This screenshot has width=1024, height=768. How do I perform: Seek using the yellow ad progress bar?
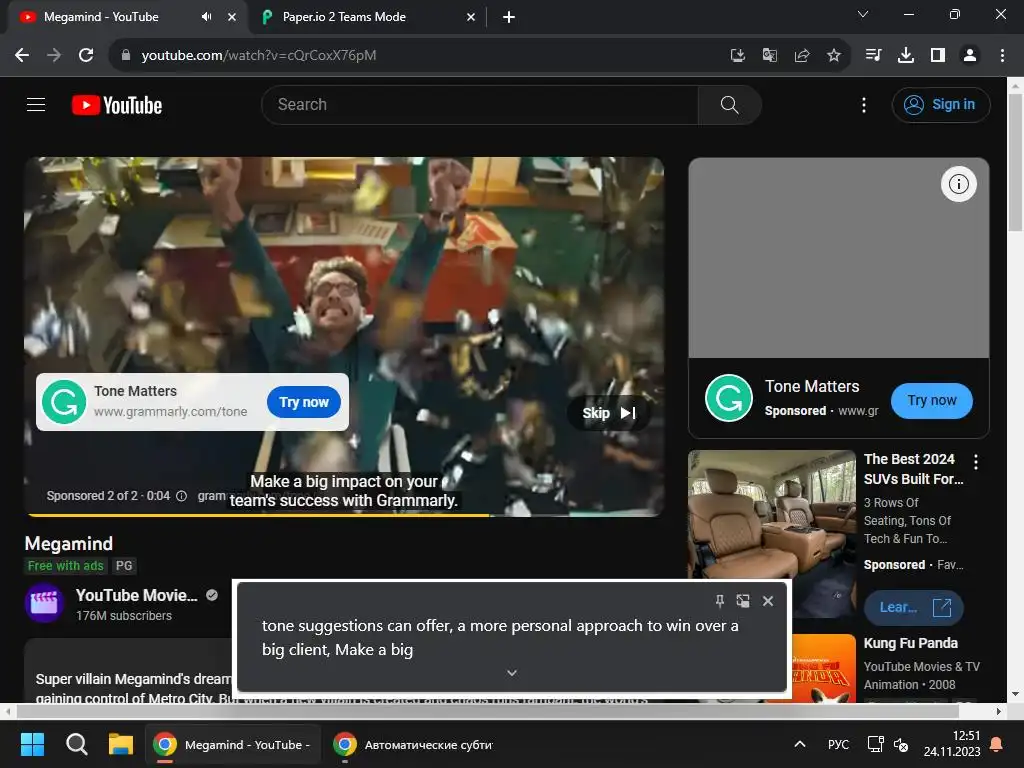coord(344,515)
